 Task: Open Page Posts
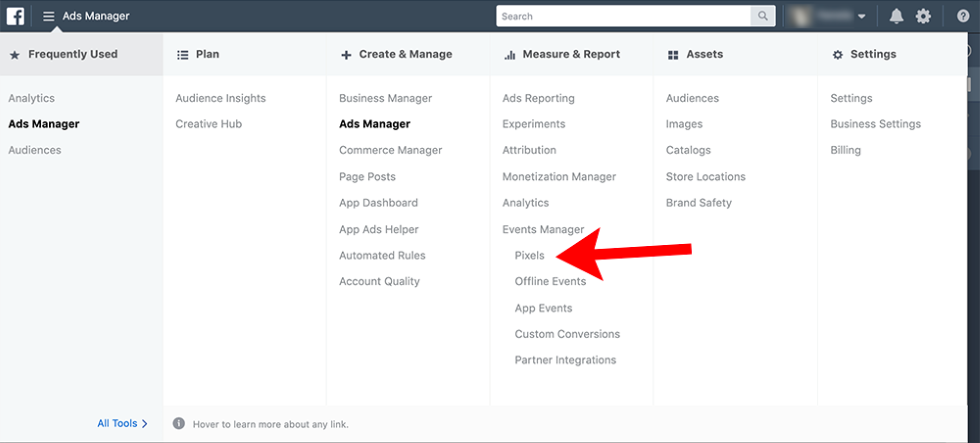[368, 176]
